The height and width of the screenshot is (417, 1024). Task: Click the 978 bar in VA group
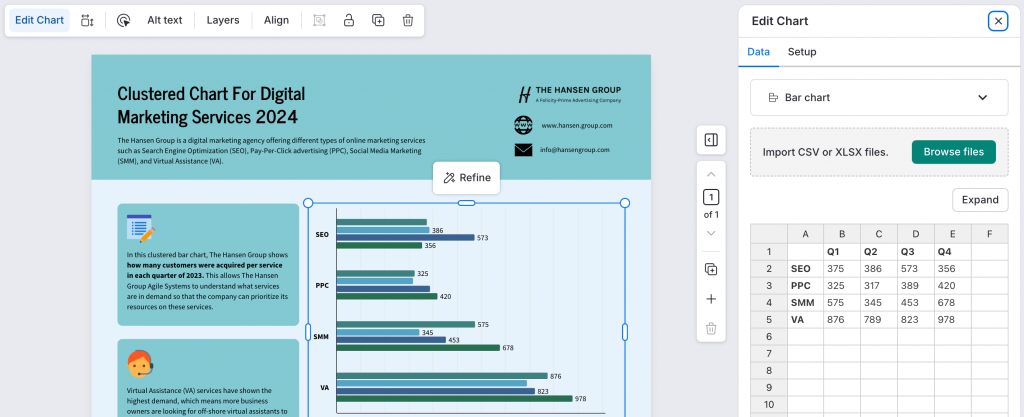(455, 398)
